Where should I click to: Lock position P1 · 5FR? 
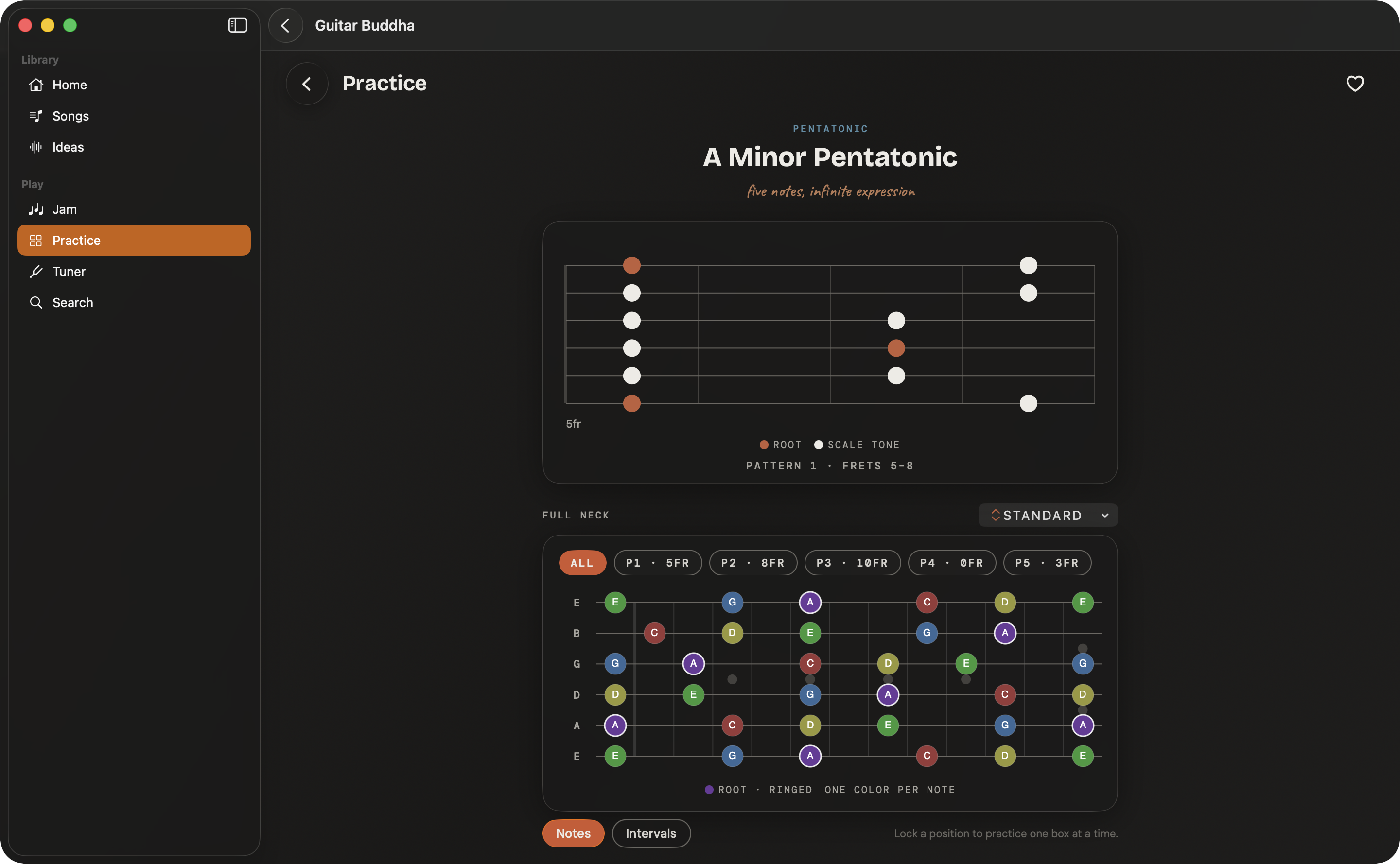point(657,563)
